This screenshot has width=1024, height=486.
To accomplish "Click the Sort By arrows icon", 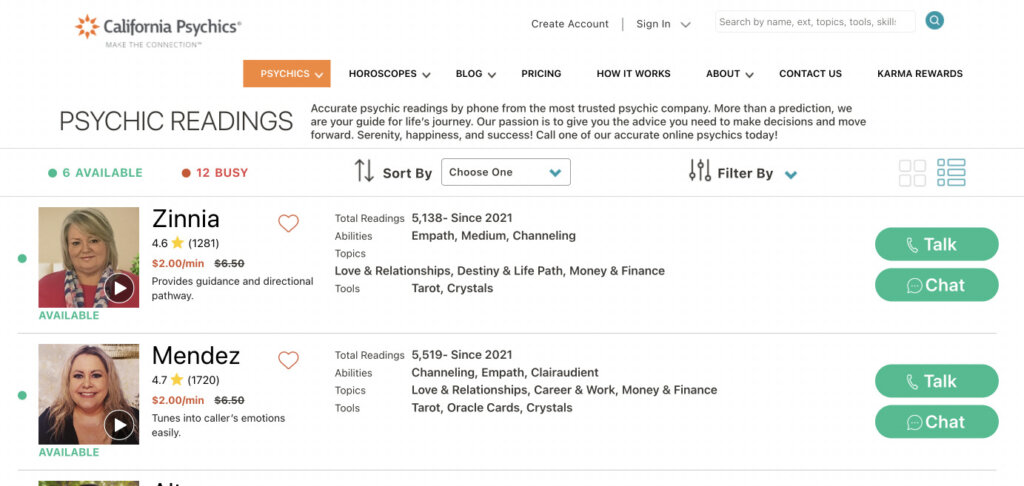I will pos(364,171).
